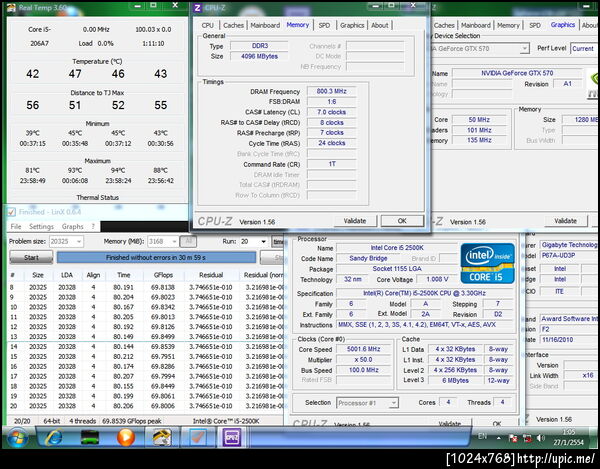This screenshot has width=600, height=469.
Task: Launch Internet Explorer from the taskbar
Action: click(x=54, y=437)
